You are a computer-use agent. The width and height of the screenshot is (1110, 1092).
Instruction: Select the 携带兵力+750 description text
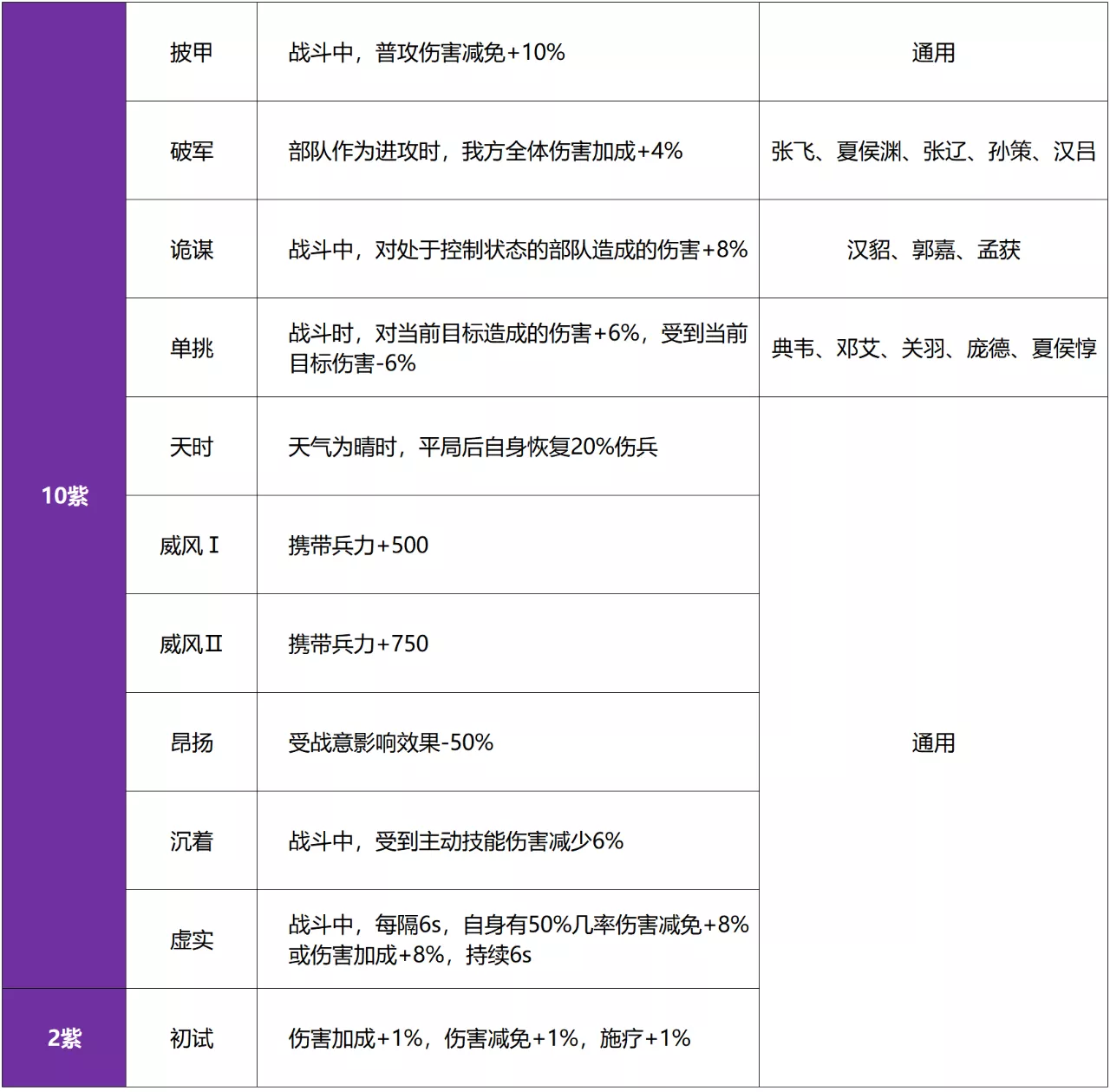tap(358, 644)
